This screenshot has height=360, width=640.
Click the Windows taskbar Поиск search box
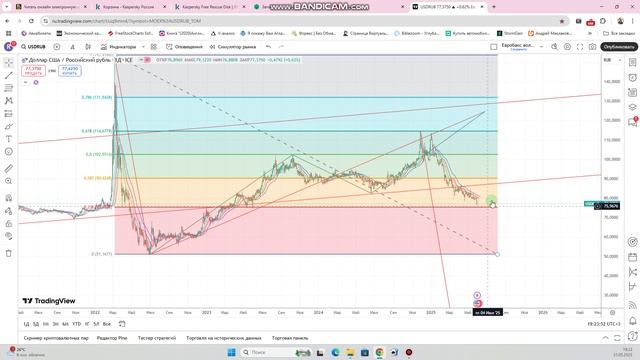(276, 352)
